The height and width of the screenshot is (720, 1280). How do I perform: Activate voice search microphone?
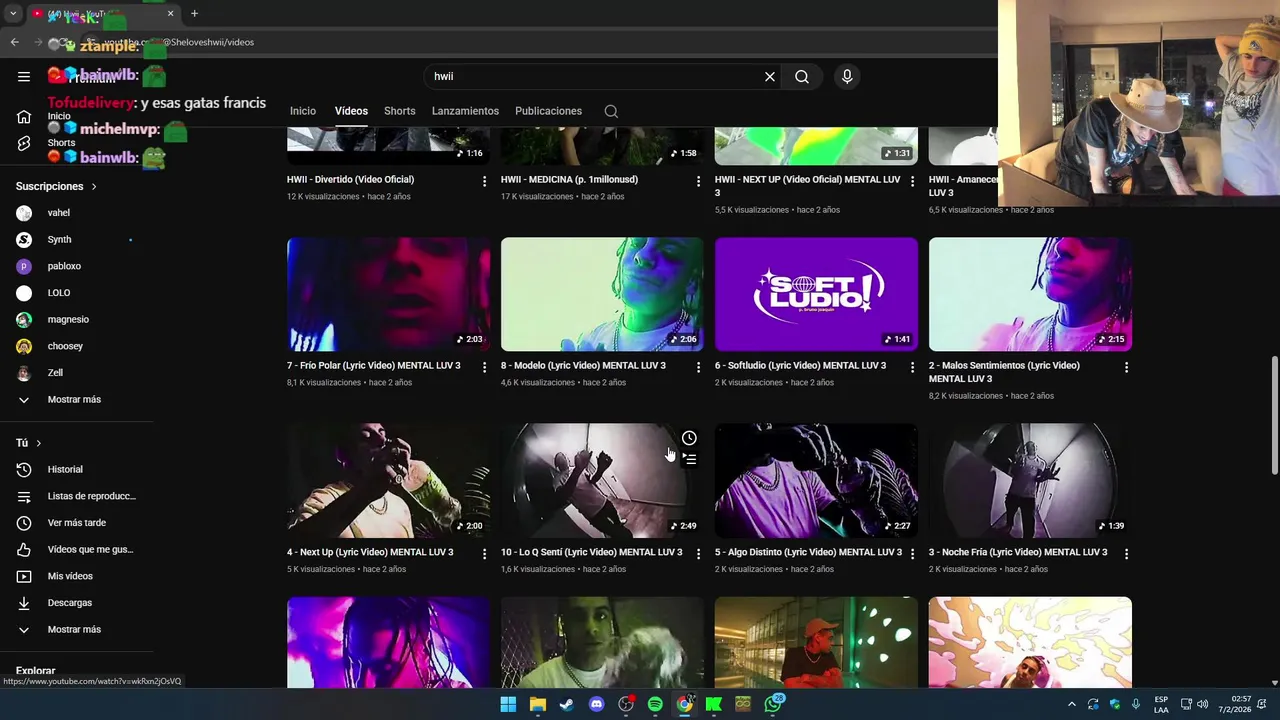[847, 76]
